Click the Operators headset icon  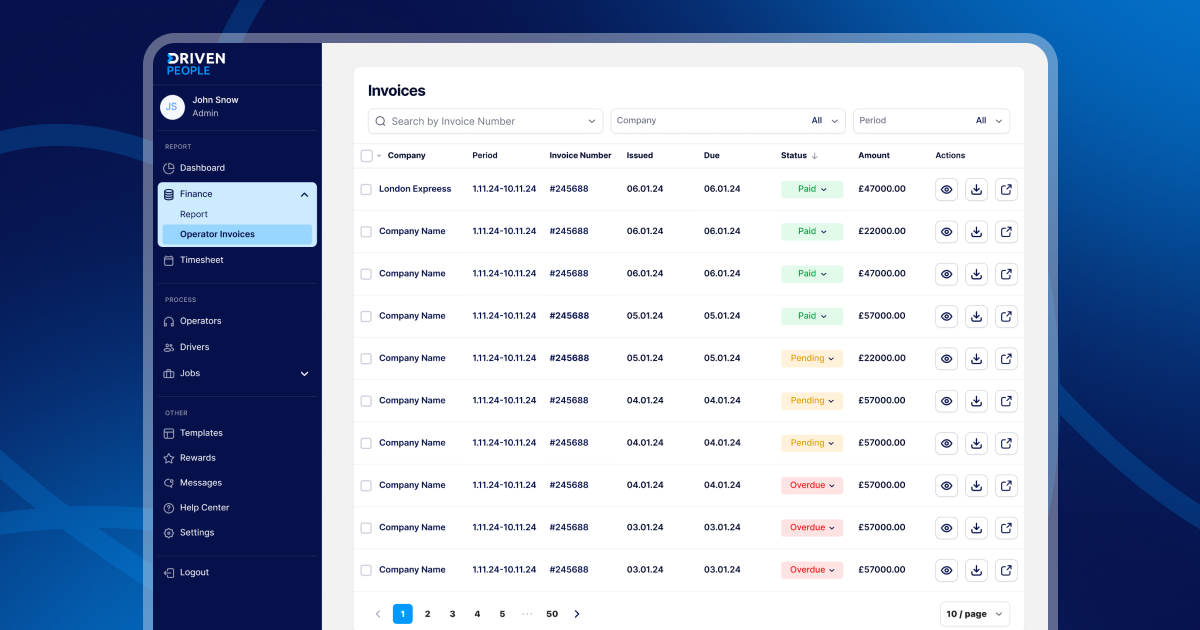pyautogui.click(x=169, y=321)
